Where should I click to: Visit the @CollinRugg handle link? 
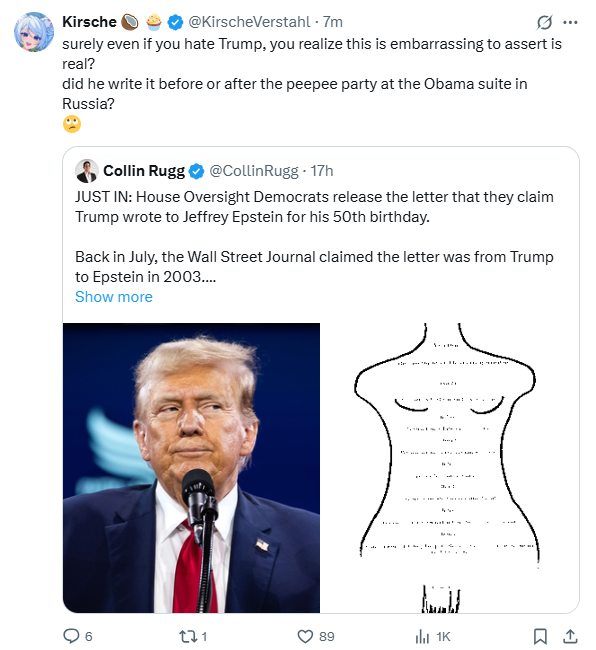(254, 171)
